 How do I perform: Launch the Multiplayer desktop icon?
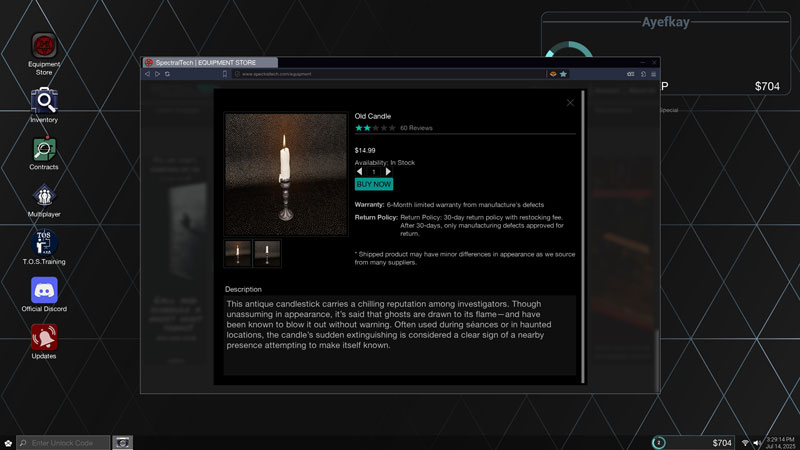(44, 196)
